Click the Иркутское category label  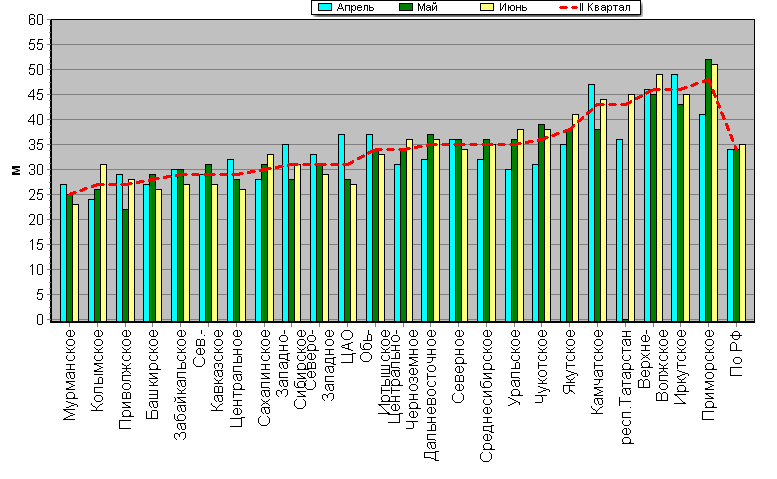(681, 367)
